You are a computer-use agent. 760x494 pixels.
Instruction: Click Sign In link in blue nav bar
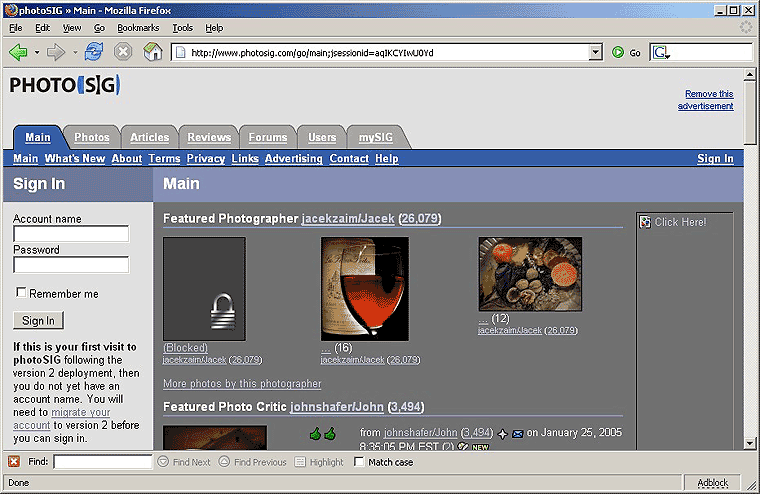(x=715, y=159)
